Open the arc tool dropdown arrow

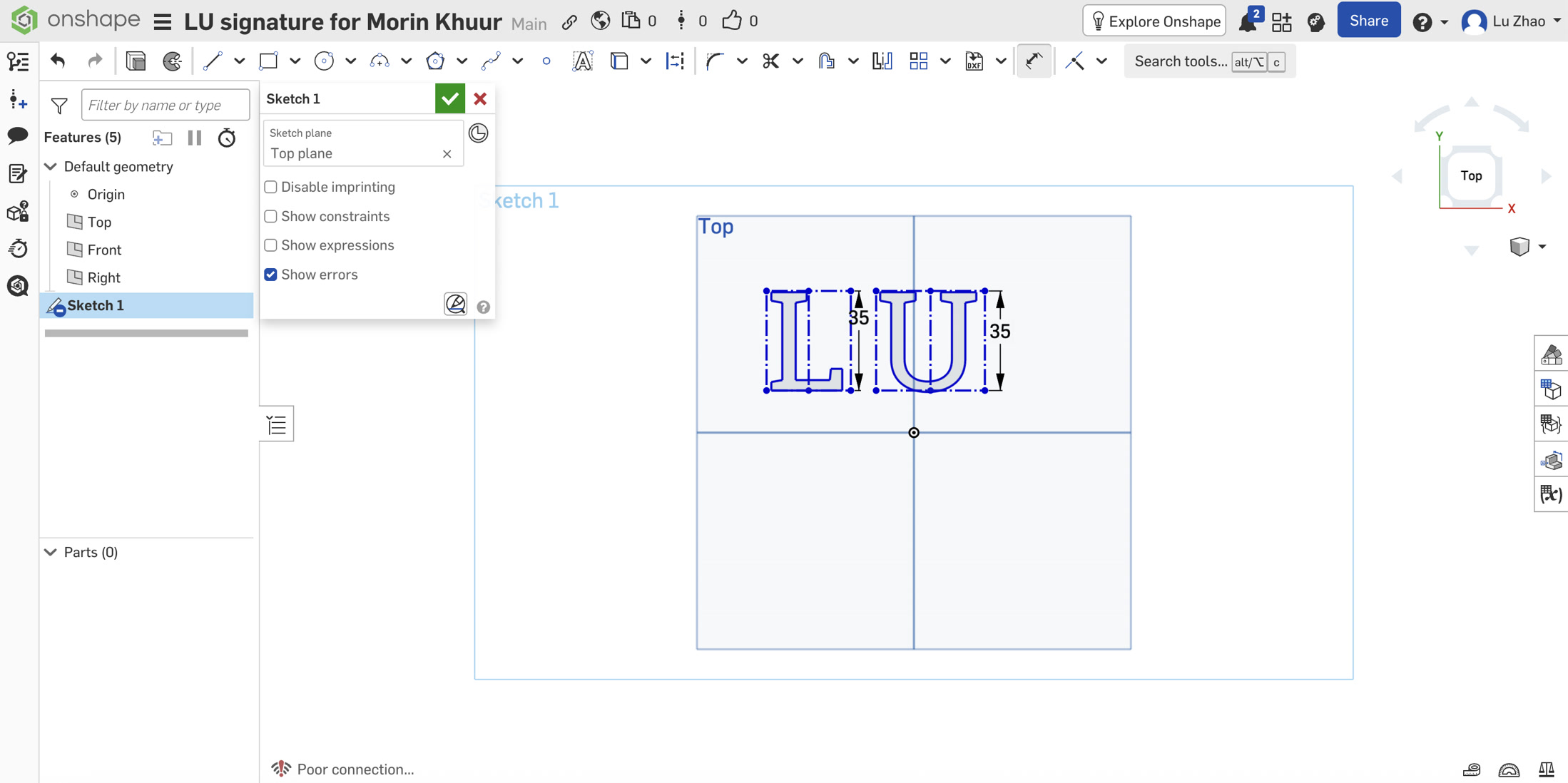[407, 61]
